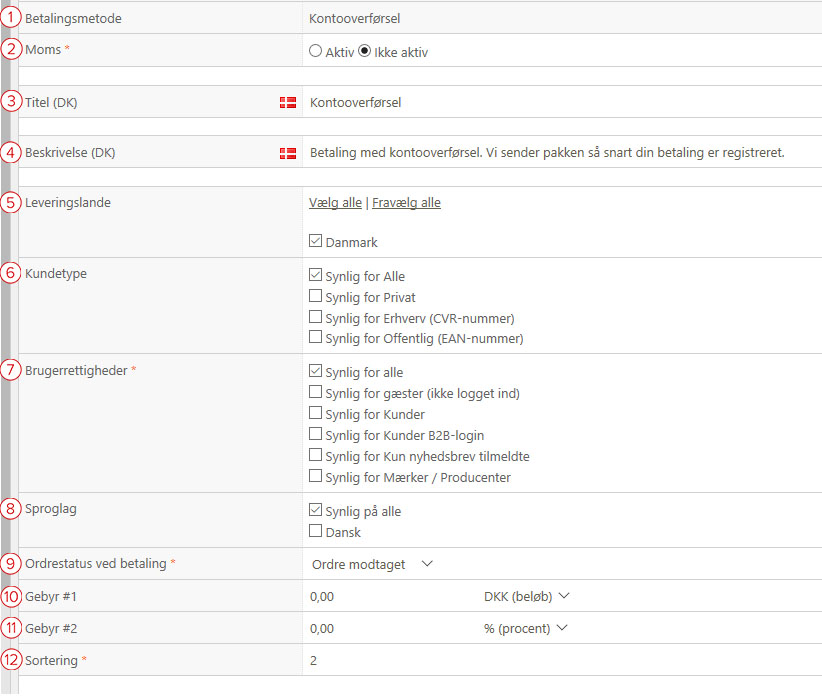Image resolution: width=822 pixels, height=696 pixels.
Task: Click the Fravælg alle link
Action: click(x=406, y=203)
